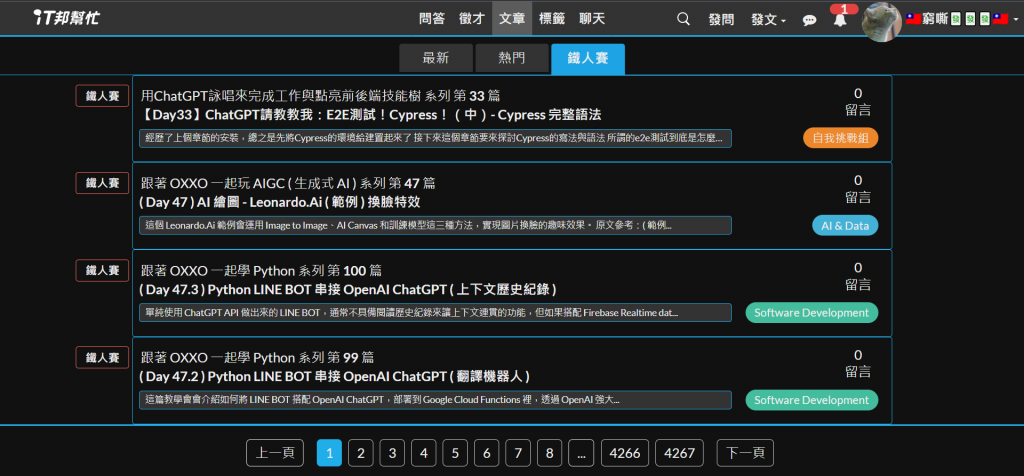Go to page 8 in pagination
This screenshot has width=1024, height=476.
pos(550,453)
